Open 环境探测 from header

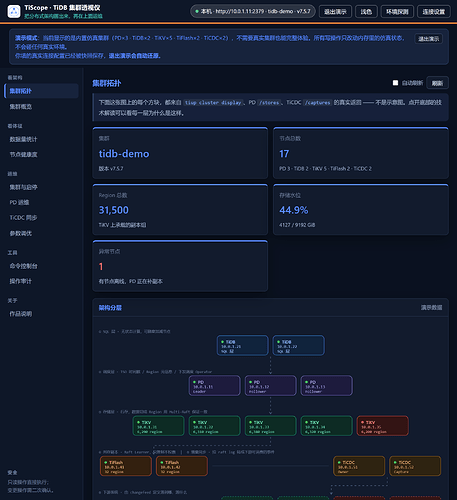397,12
